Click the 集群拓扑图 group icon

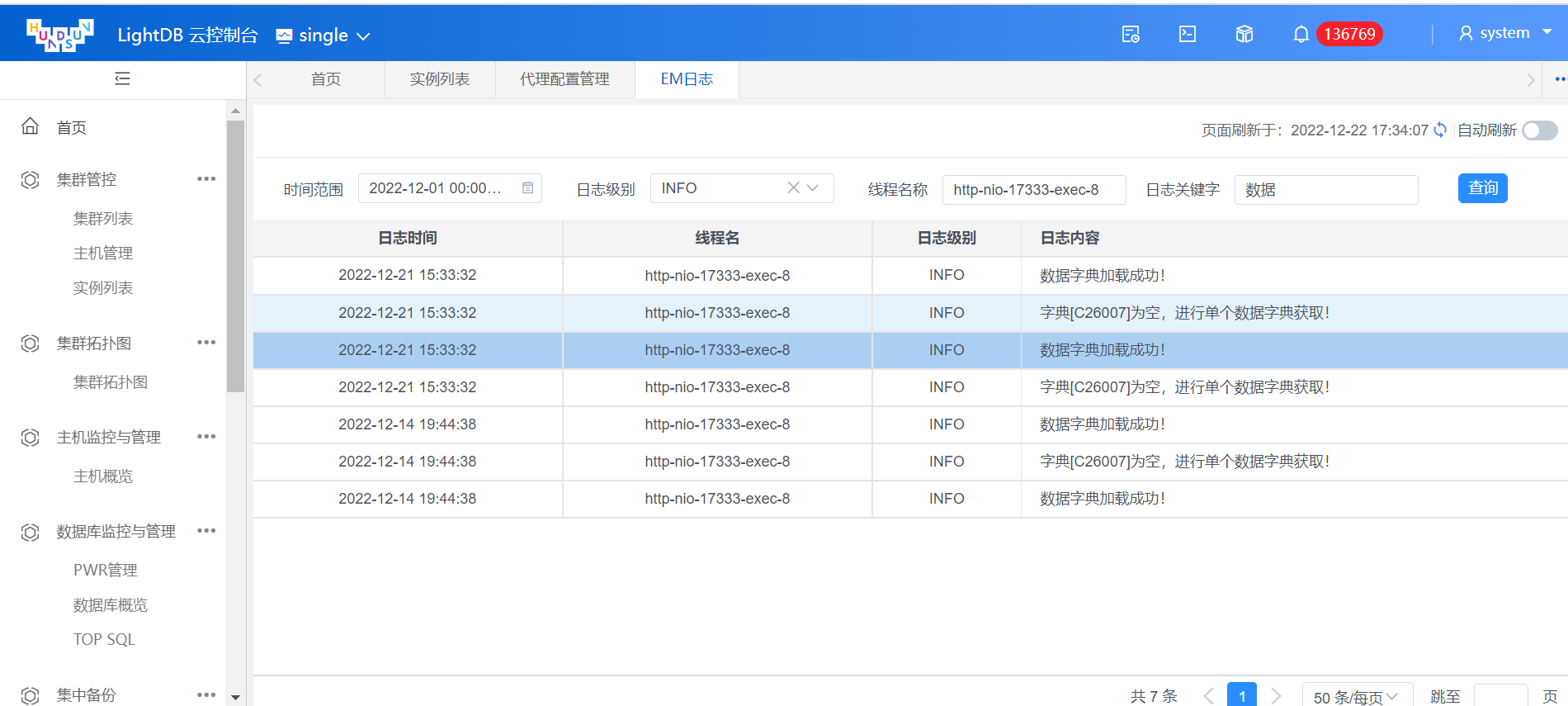pos(30,343)
